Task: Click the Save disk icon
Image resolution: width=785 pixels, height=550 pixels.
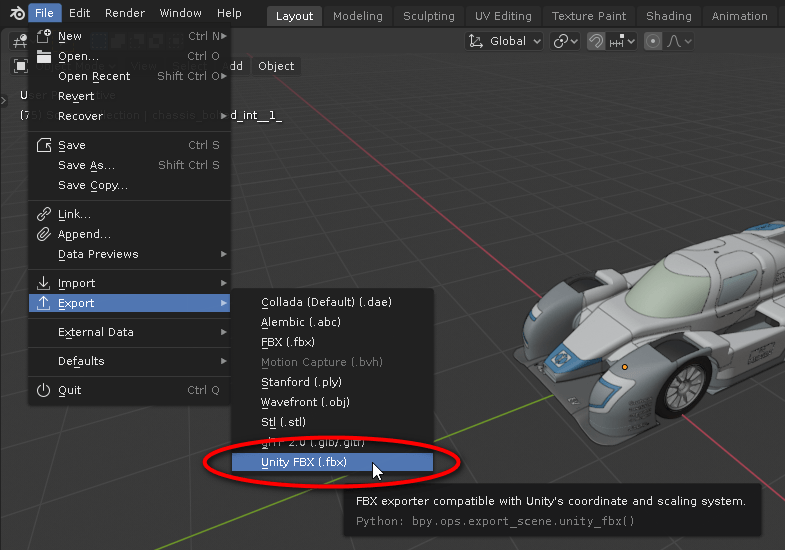Action: coord(44,145)
